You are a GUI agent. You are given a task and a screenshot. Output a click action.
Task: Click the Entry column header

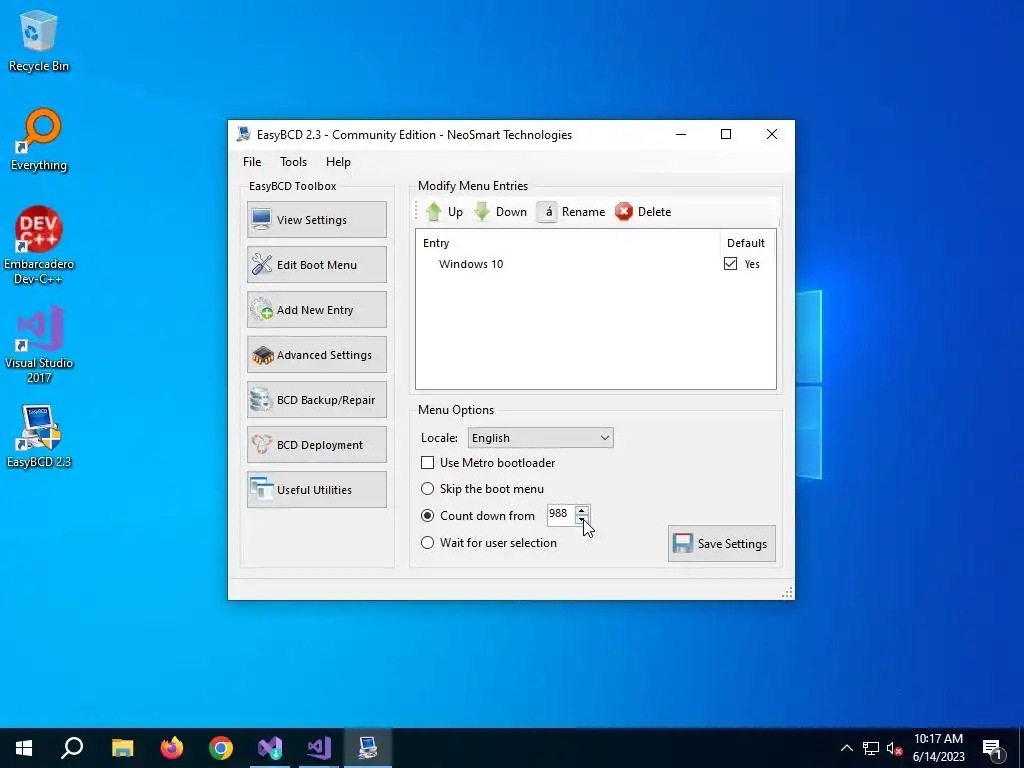436,243
